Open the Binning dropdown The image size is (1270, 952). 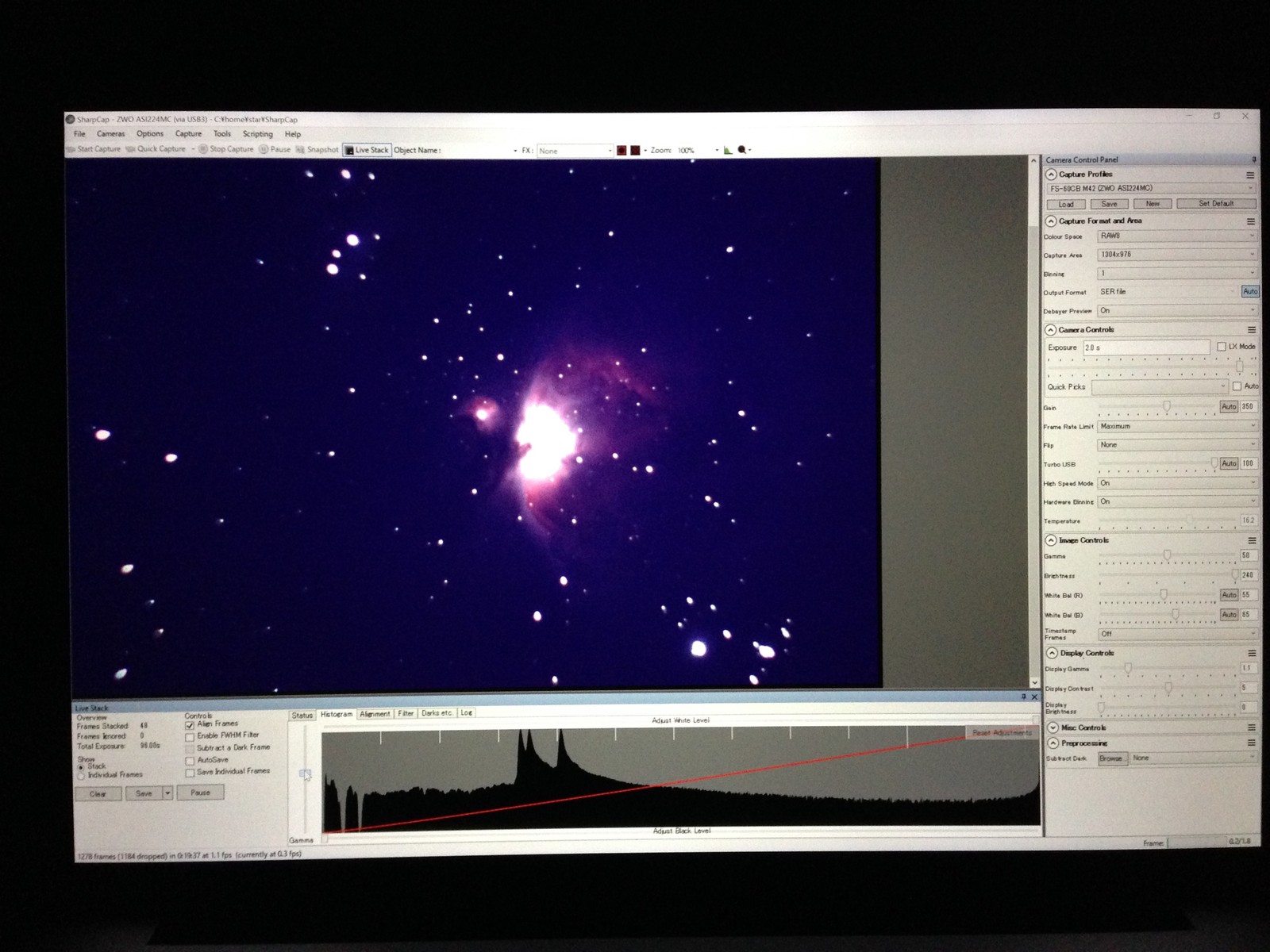[x=1177, y=273]
